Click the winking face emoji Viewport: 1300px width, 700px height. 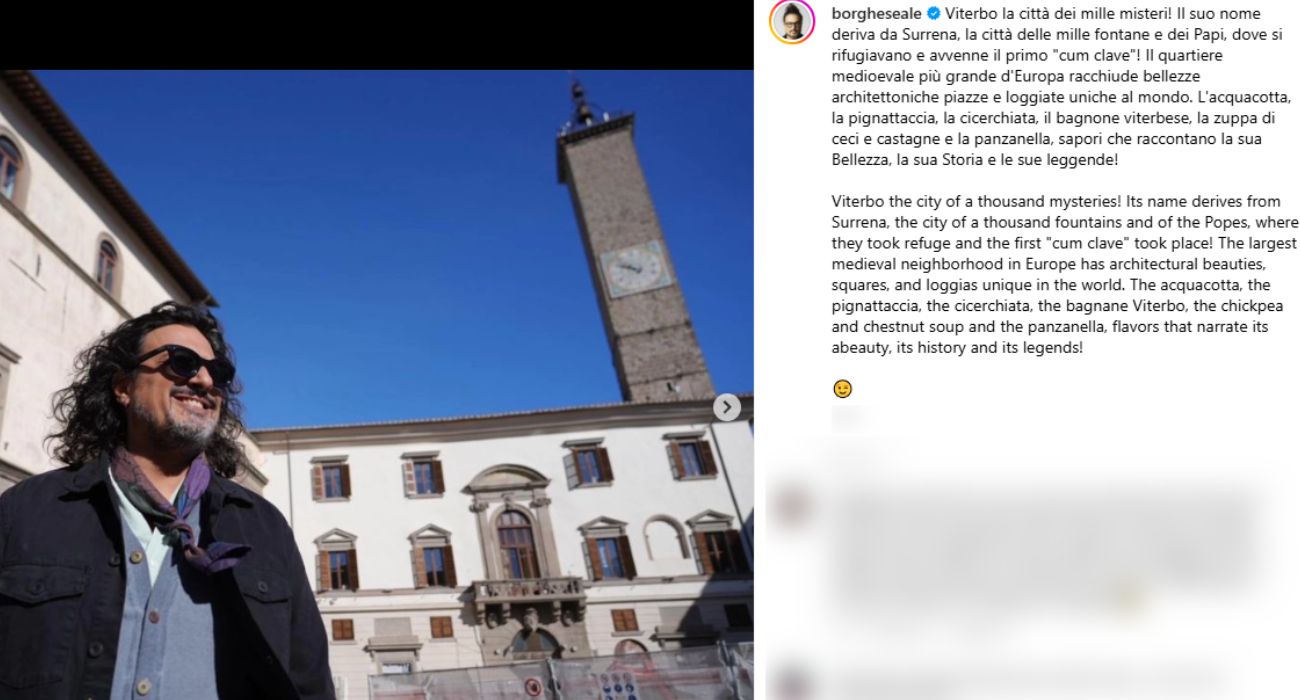[x=842, y=389]
